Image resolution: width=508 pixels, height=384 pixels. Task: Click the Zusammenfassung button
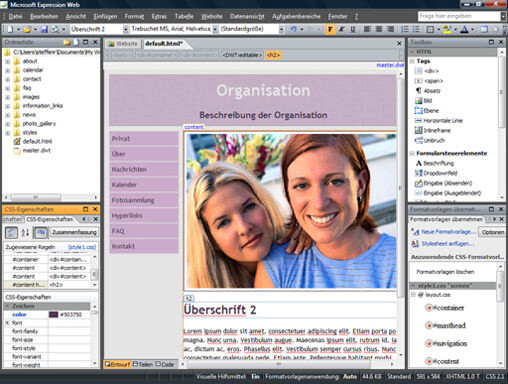pos(74,232)
